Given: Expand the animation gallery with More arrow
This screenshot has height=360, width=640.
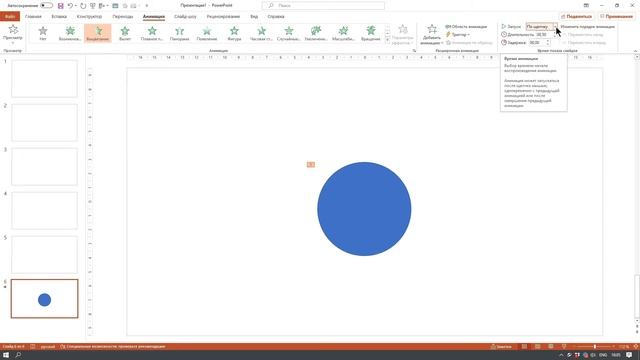Looking at the screenshot, I should tap(387, 40).
